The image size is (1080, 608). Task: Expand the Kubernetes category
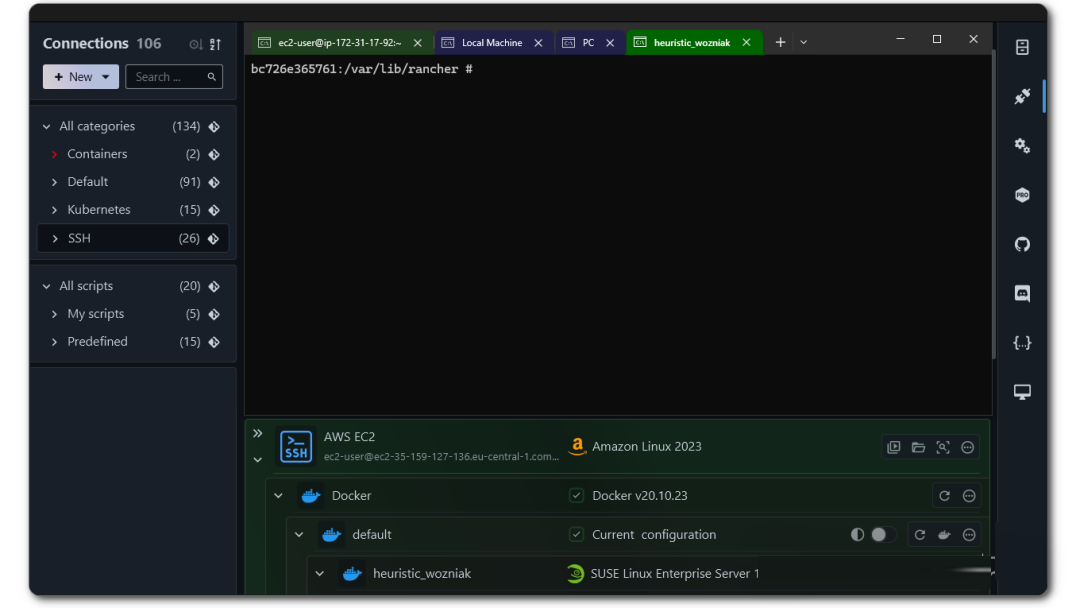click(55, 210)
